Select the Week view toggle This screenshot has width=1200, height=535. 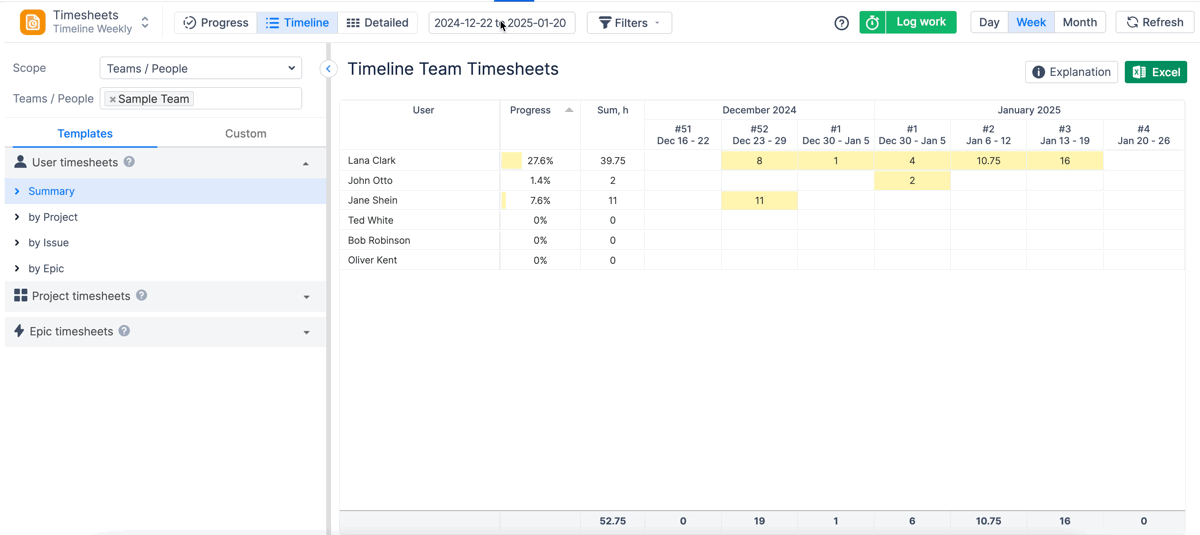click(1031, 22)
